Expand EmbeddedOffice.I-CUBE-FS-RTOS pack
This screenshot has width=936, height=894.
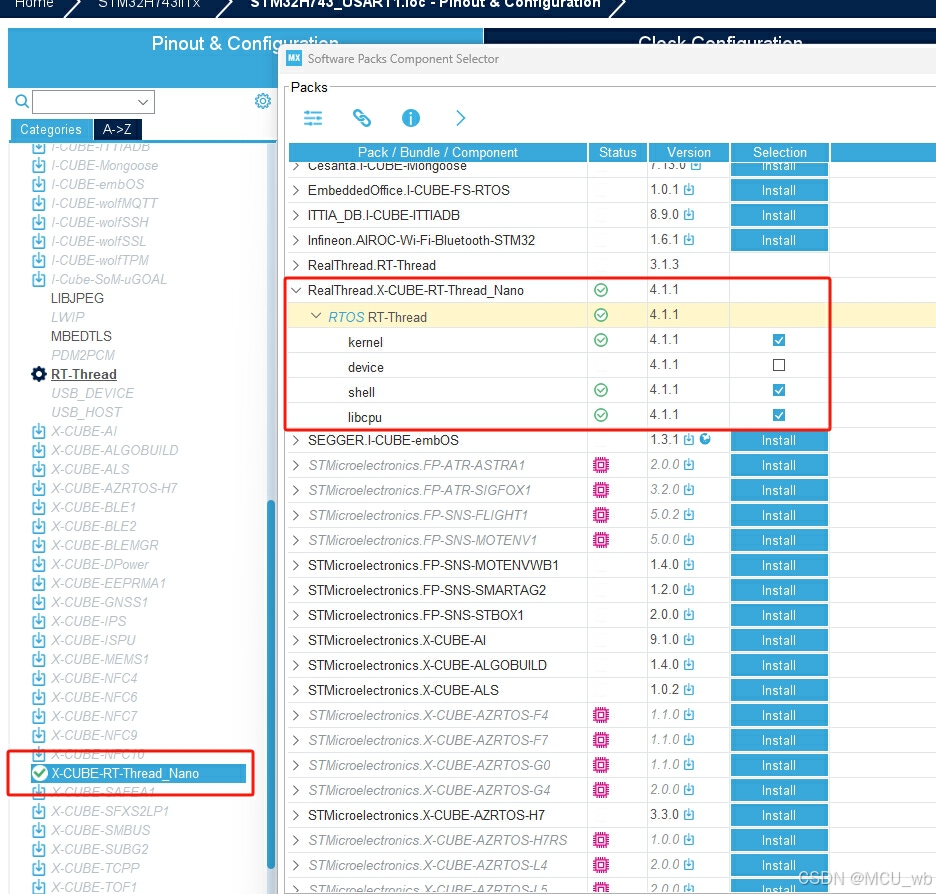click(296, 190)
